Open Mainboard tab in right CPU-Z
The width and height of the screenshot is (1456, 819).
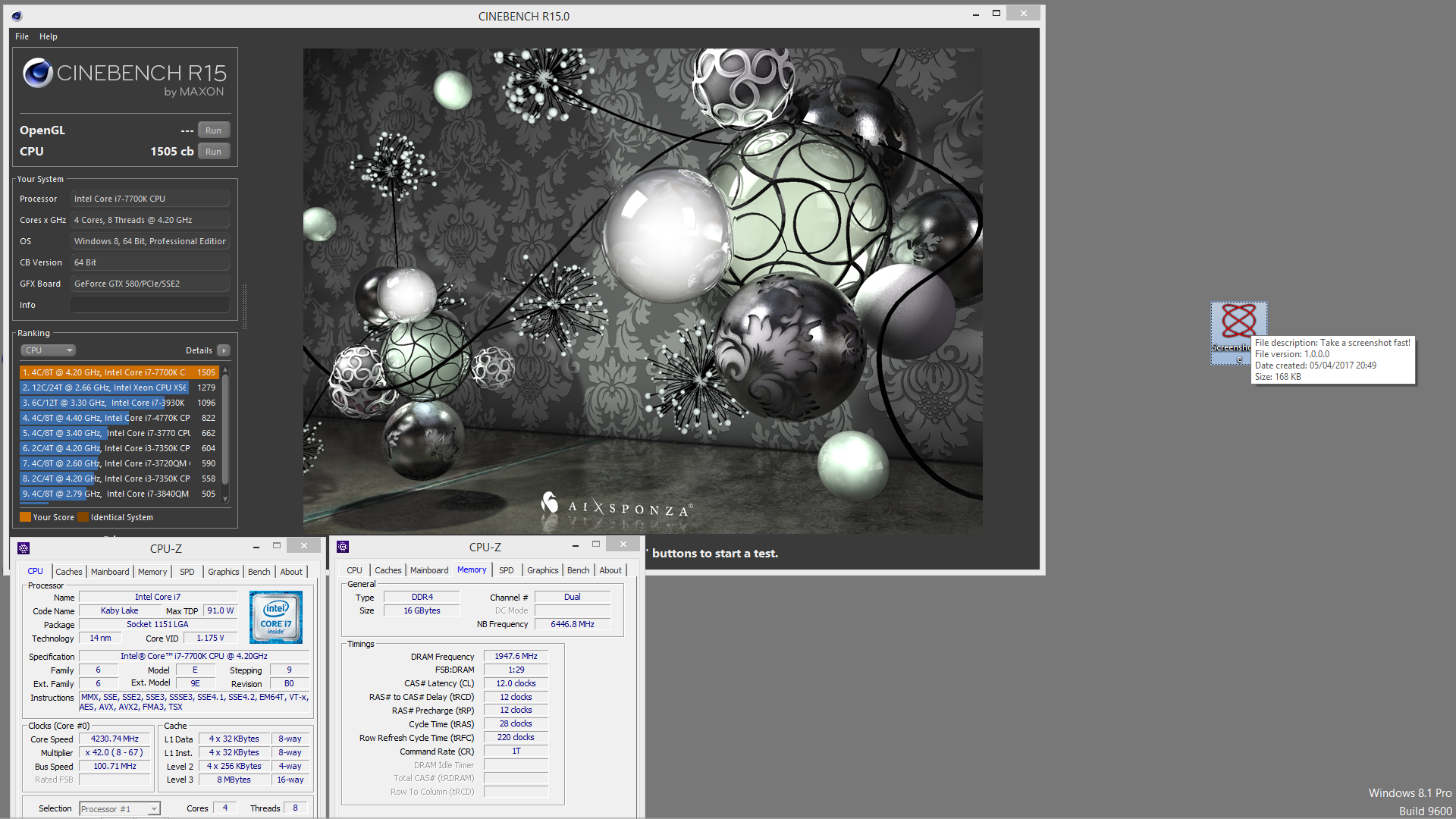(429, 570)
